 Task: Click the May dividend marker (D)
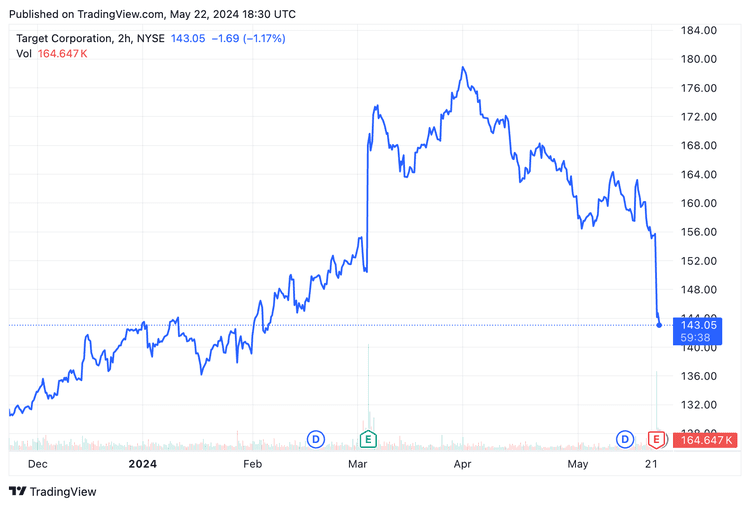click(x=625, y=439)
